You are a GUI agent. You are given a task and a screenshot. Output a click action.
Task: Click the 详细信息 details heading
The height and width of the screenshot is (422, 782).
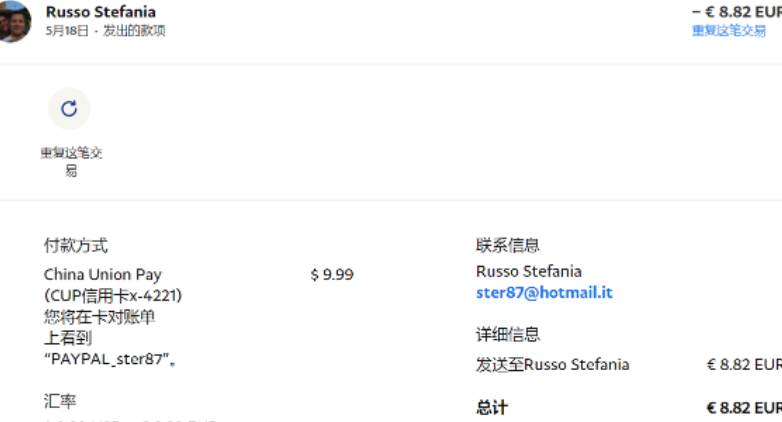click(x=508, y=334)
